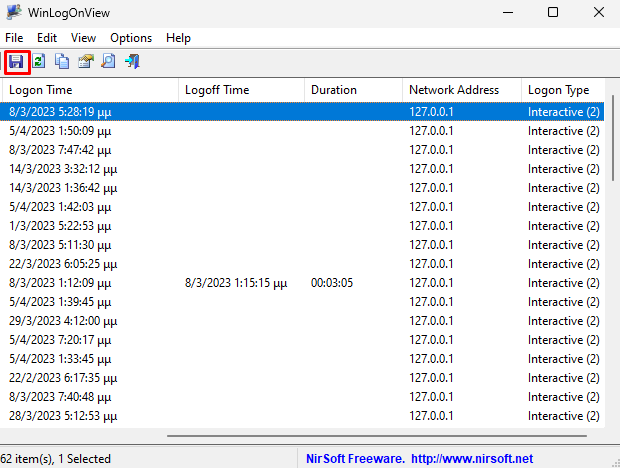Viewport: 620px width, 468px height.
Task: Open the View menu
Action: tap(83, 38)
